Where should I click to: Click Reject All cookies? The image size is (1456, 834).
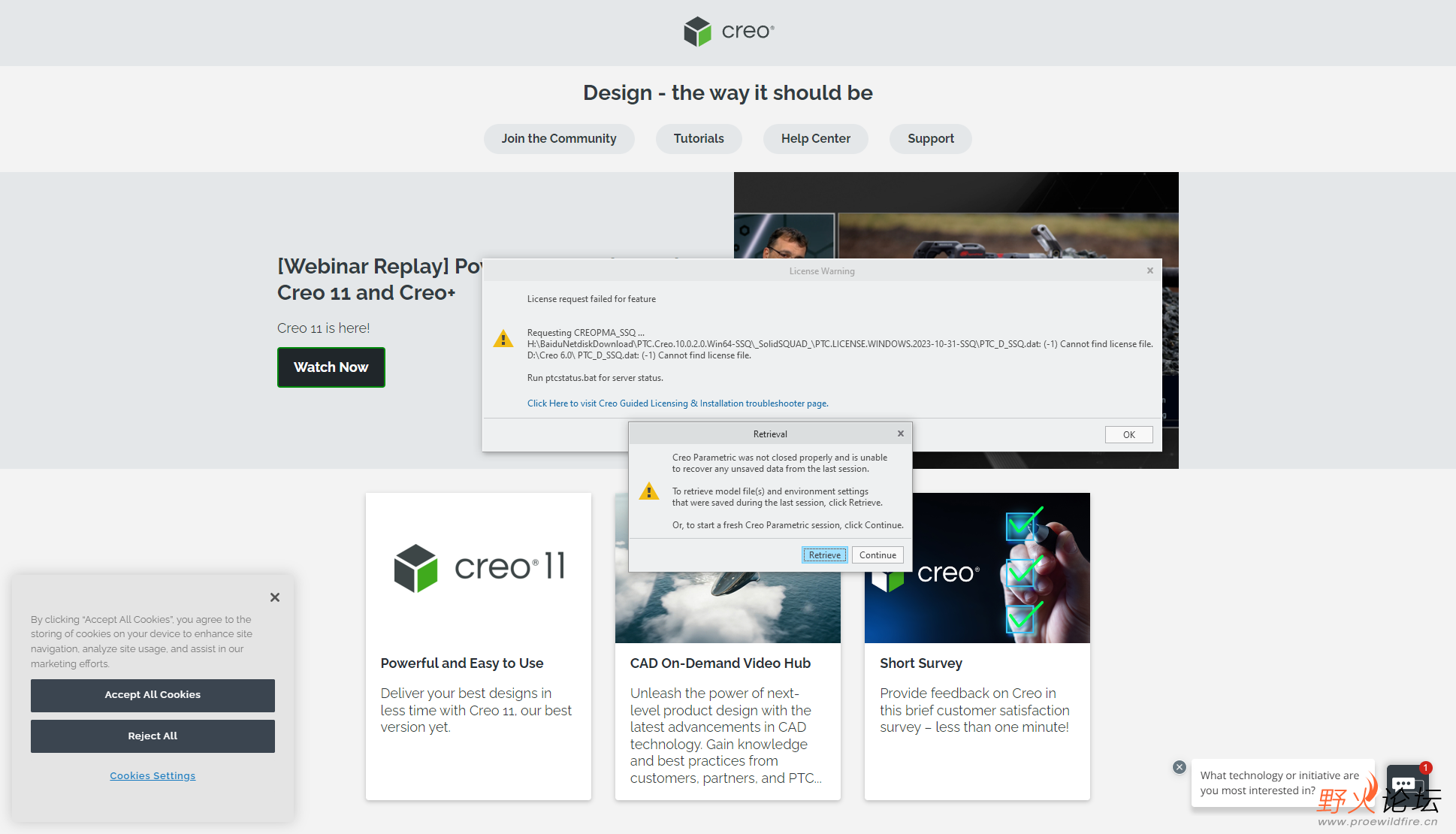pos(153,736)
